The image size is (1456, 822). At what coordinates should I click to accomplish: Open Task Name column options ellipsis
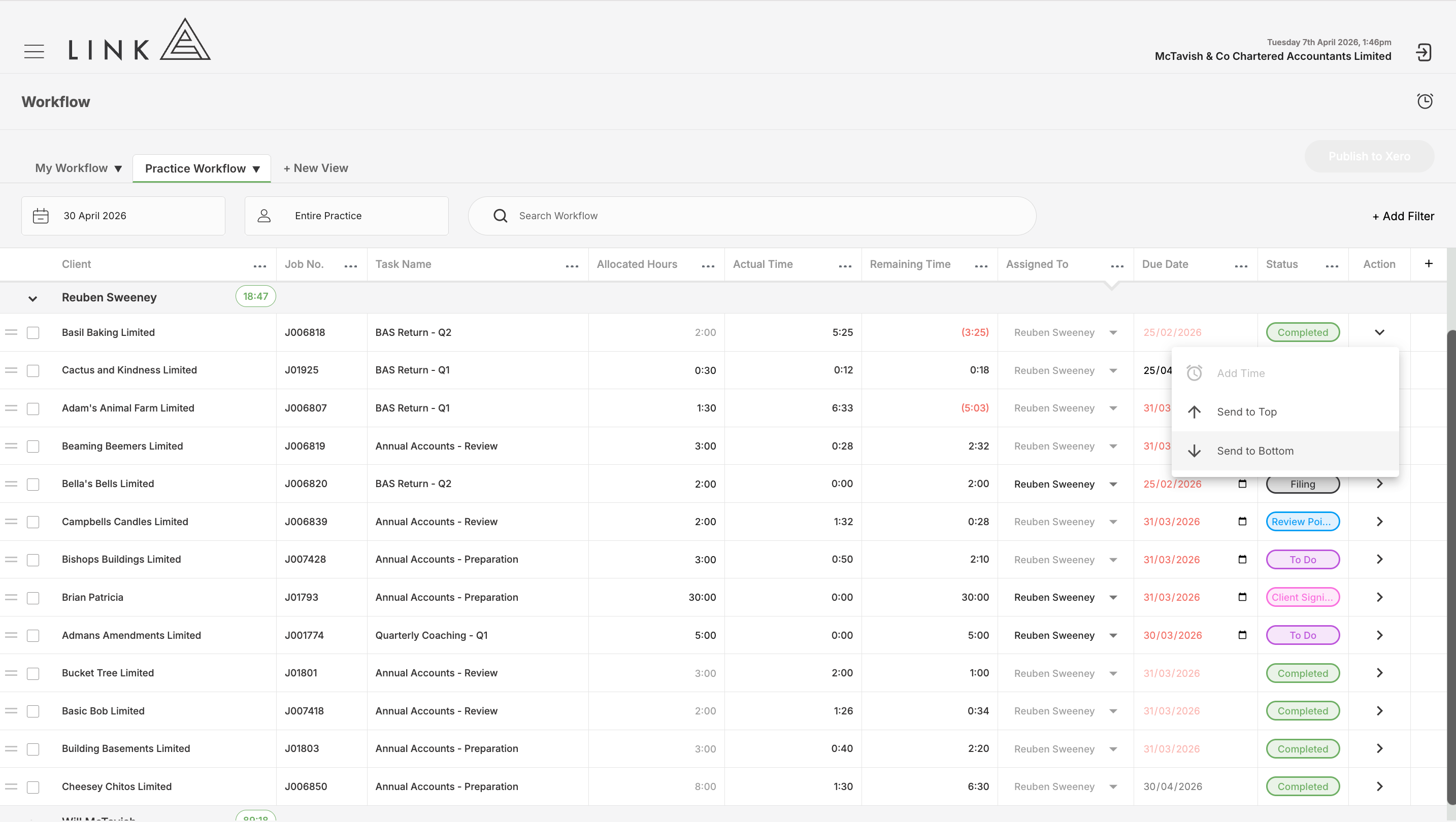pyautogui.click(x=572, y=265)
